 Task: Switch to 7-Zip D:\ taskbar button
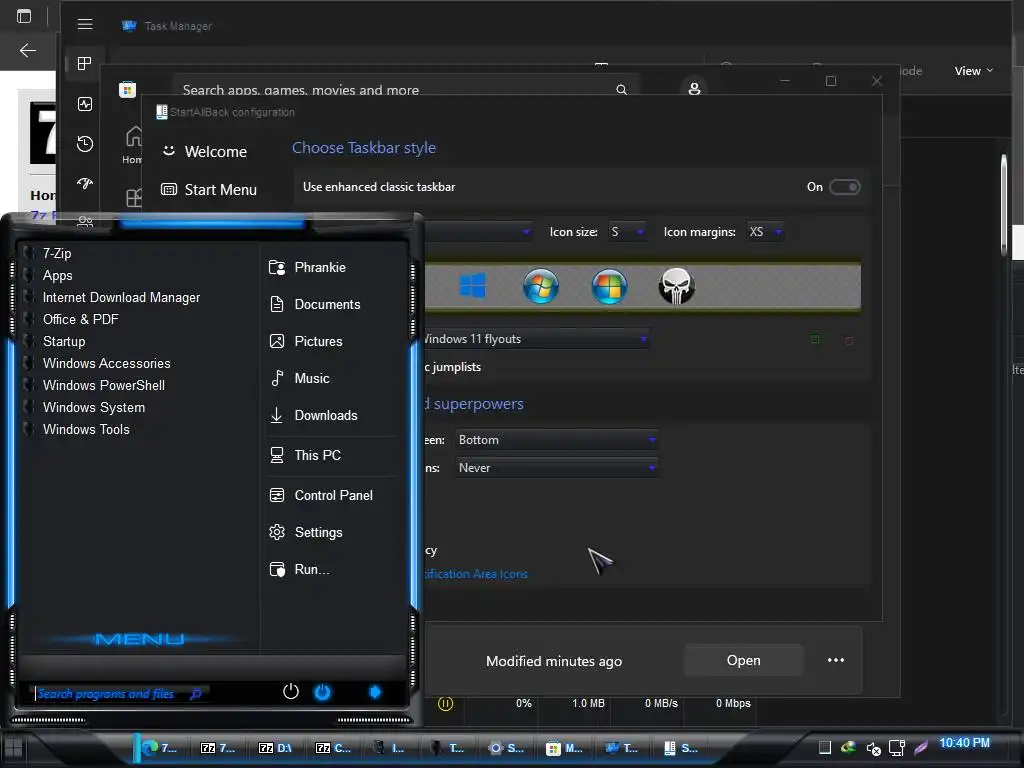275,748
